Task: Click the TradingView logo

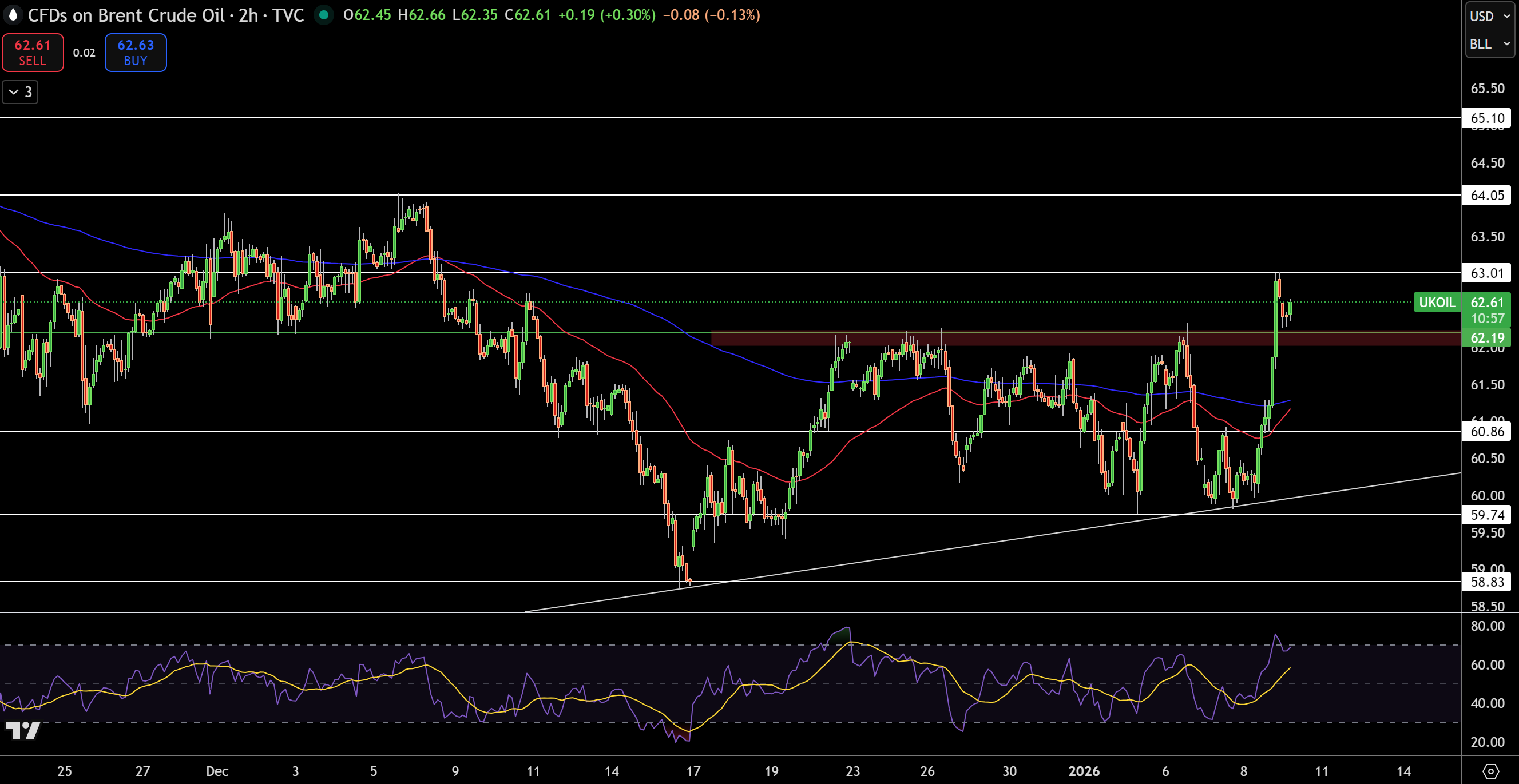Action: point(22,730)
